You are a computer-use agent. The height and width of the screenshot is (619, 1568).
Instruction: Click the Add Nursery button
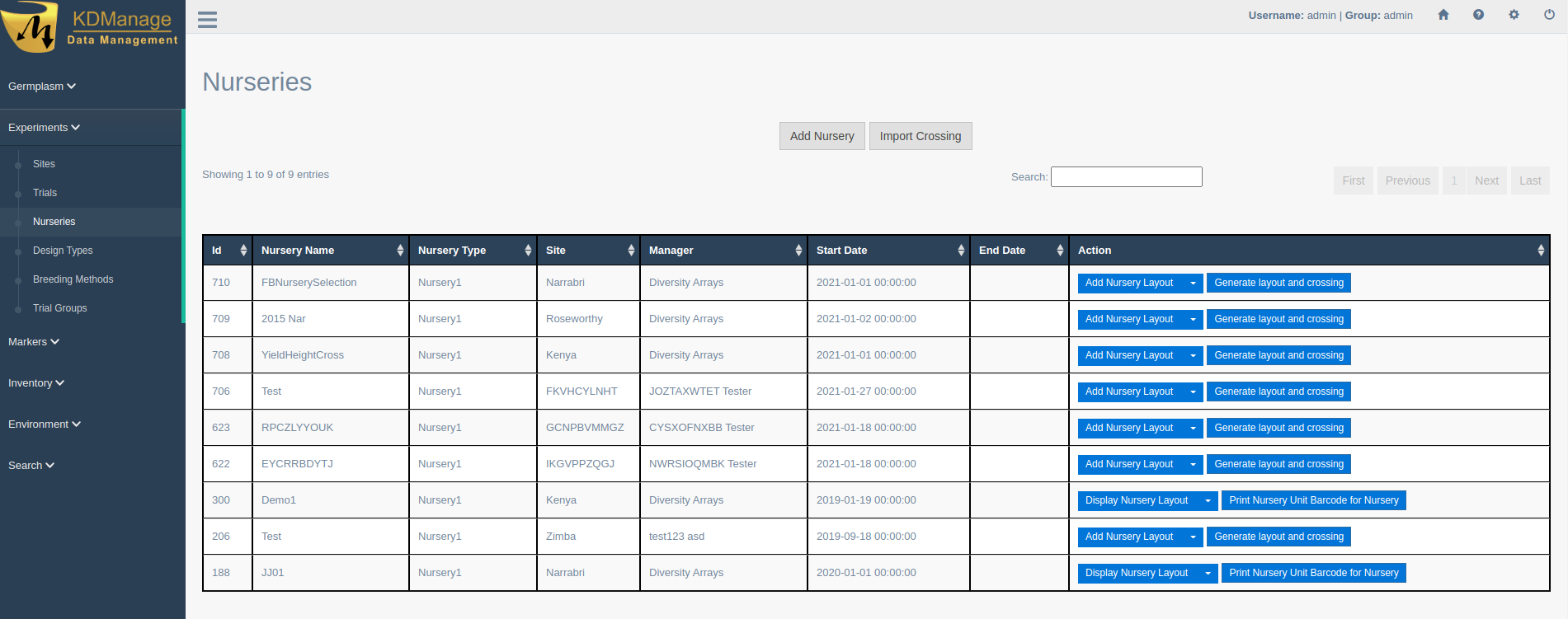pos(822,136)
